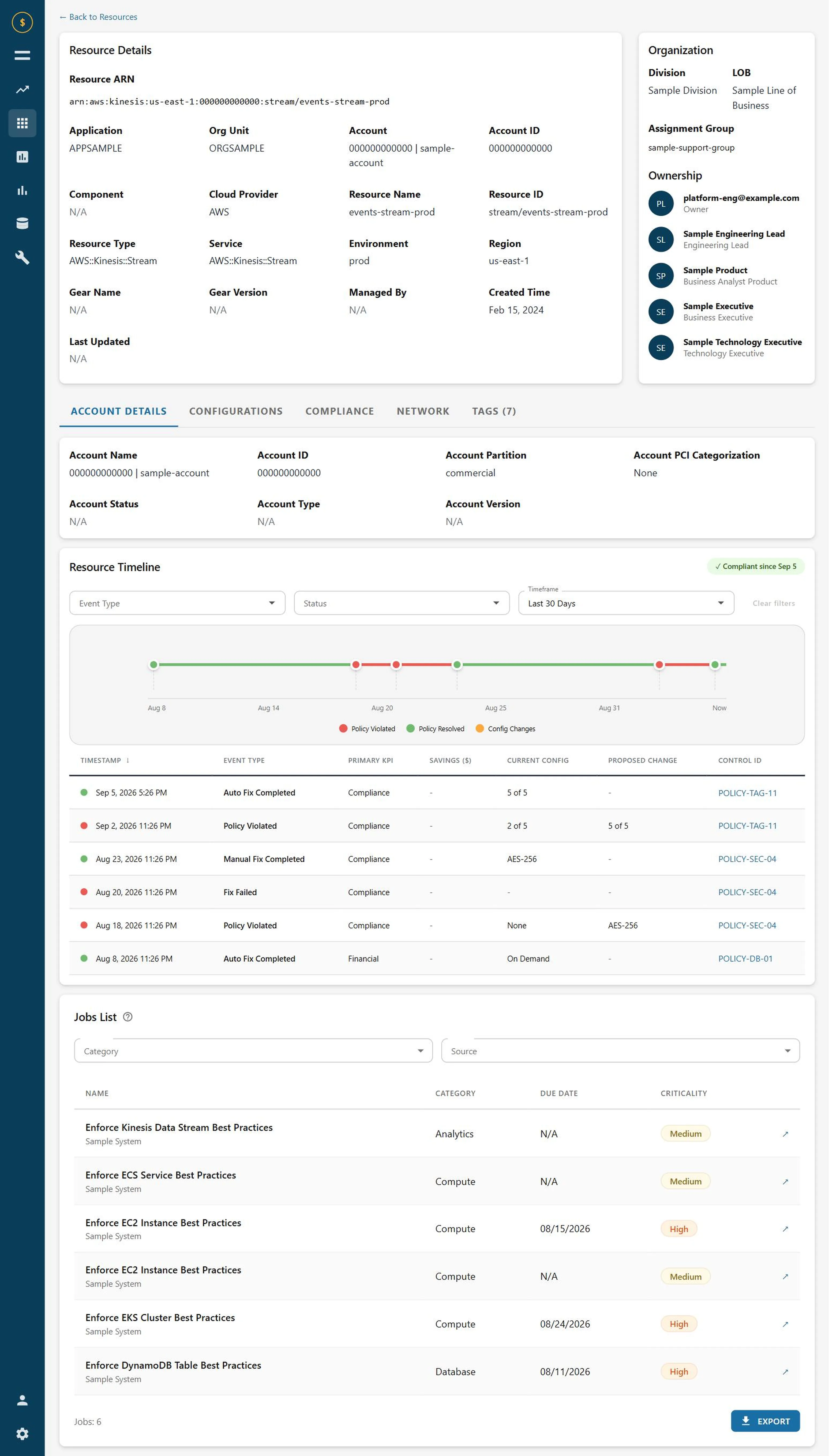Viewport: 829px width, 1456px height.
Task: Click the Policy Violated legend red swatch
Action: (x=343, y=728)
